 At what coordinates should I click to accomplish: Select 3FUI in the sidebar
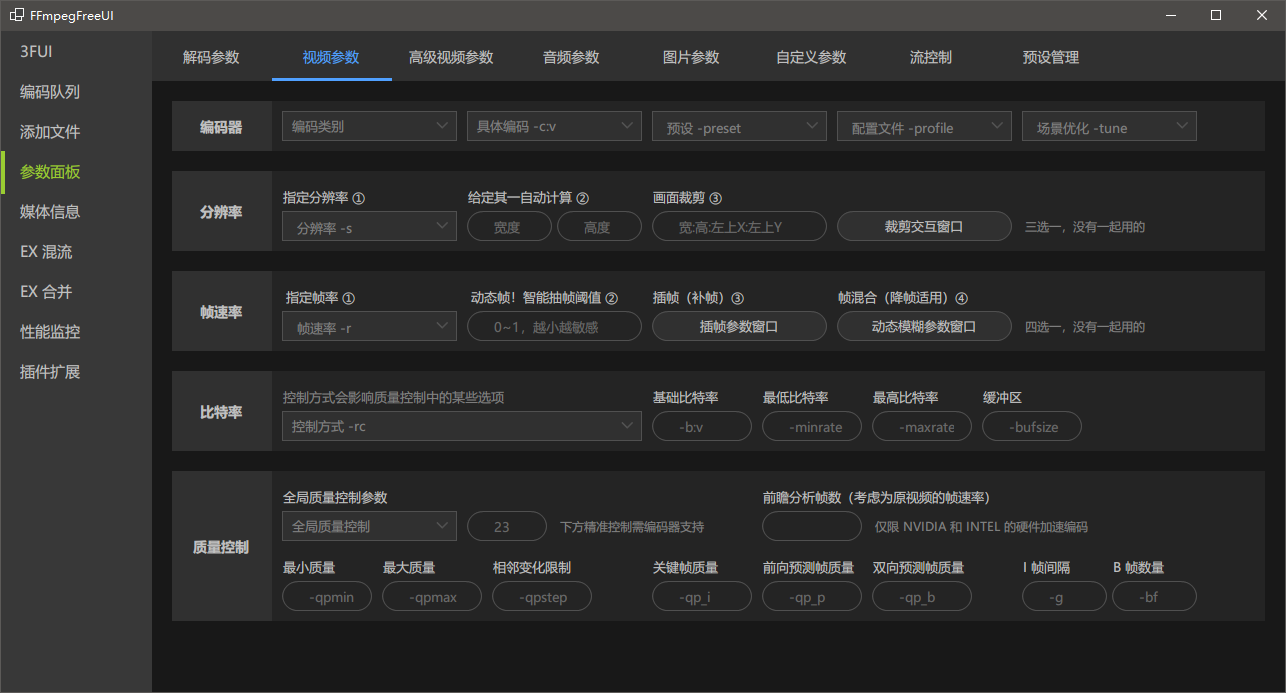[x=76, y=51]
